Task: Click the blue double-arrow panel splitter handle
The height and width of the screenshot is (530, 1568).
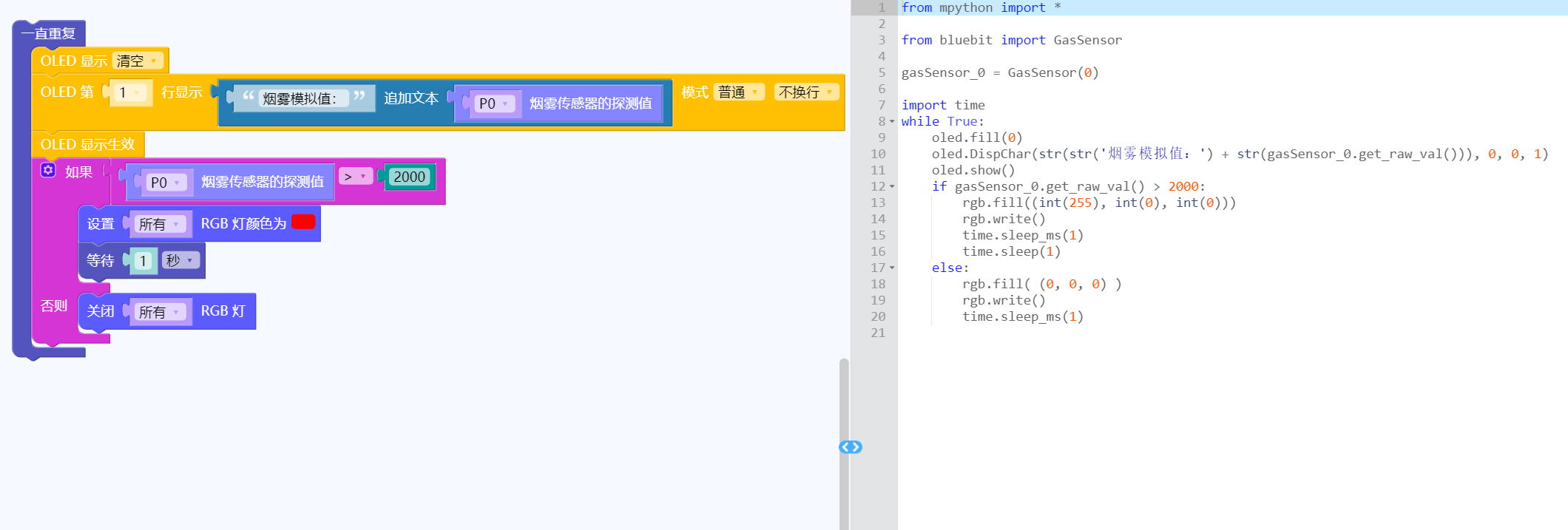Action: coord(850,447)
